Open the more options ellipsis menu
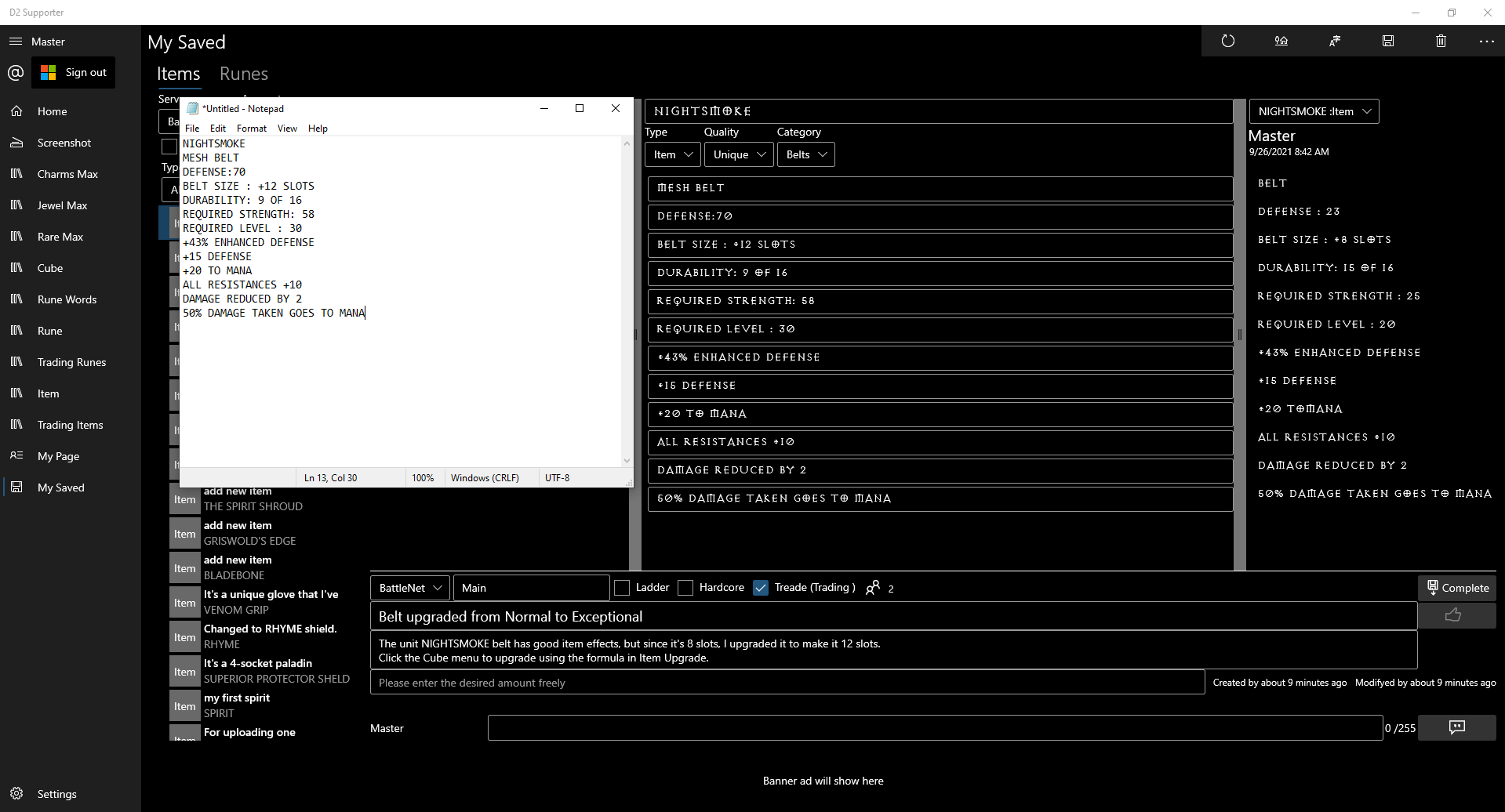 1486,41
